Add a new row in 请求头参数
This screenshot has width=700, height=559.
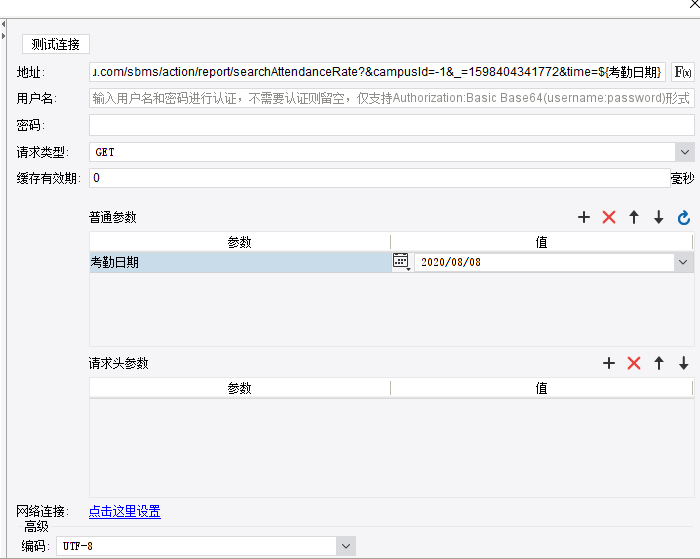point(609,363)
